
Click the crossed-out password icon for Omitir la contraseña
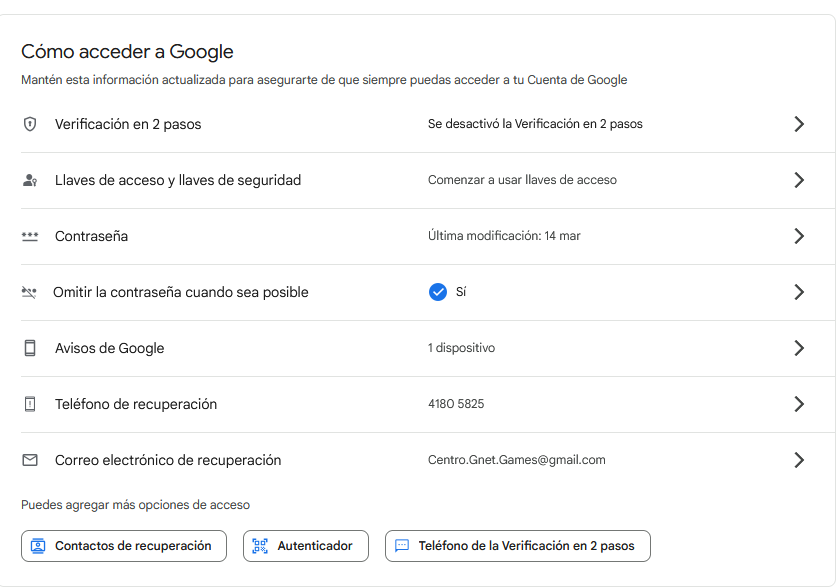coord(29,293)
